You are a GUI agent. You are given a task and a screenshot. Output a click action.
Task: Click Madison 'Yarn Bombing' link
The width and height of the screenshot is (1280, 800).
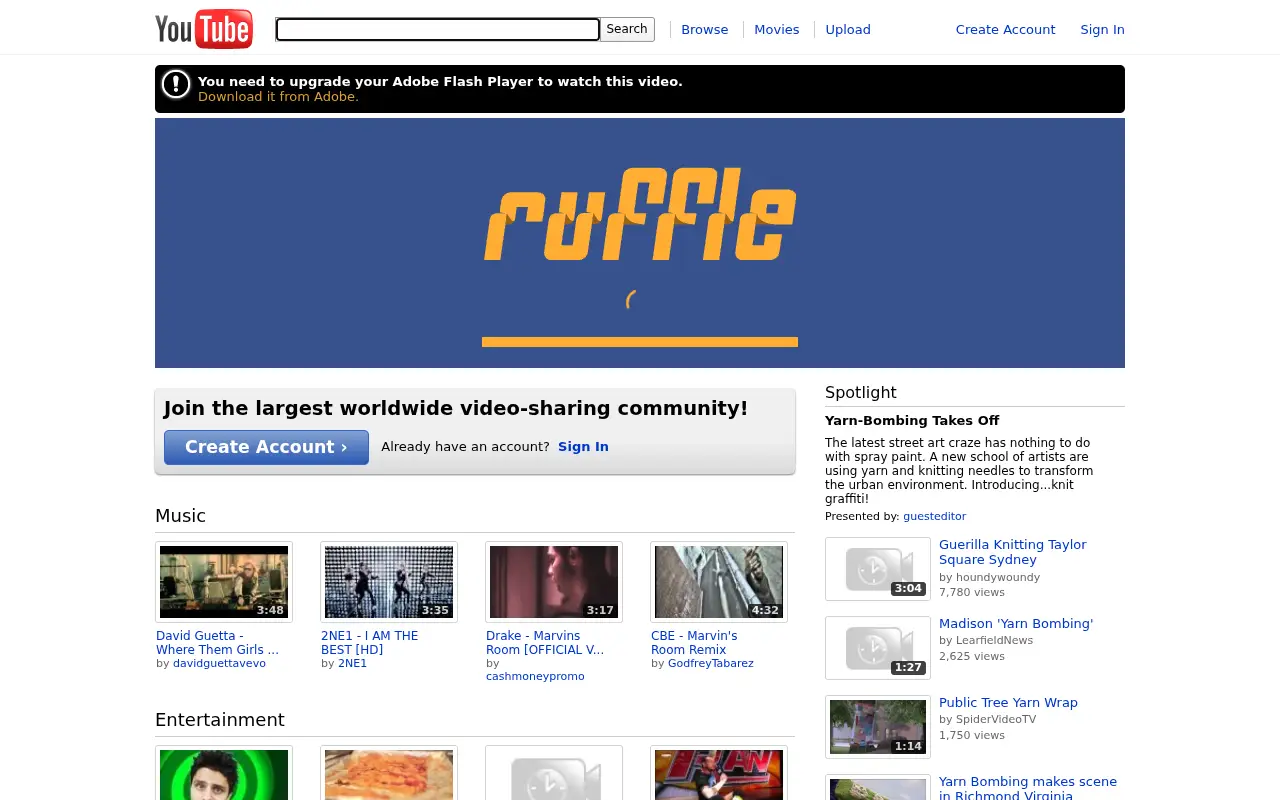[x=1016, y=624]
